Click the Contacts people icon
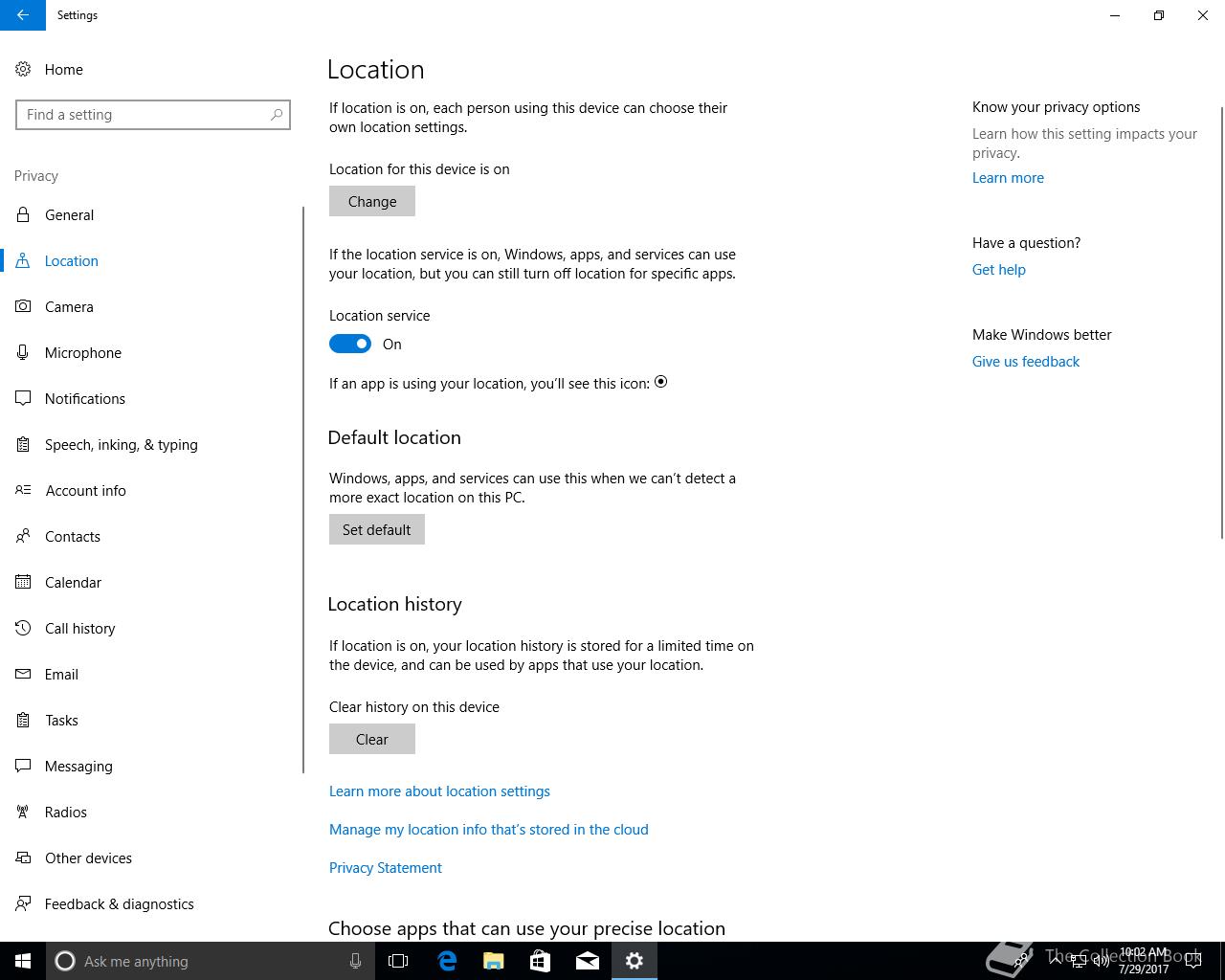The image size is (1225, 980). [23, 536]
